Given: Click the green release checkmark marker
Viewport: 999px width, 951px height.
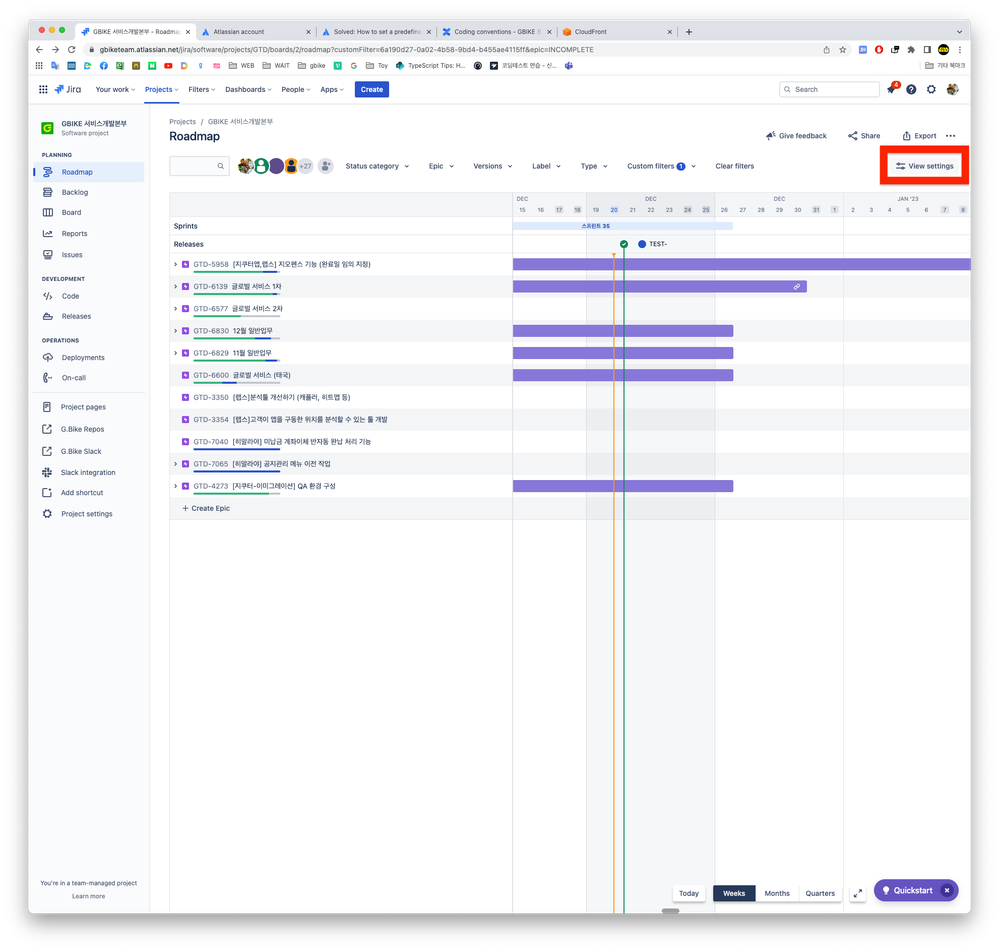Looking at the screenshot, I should (x=624, y=244).
